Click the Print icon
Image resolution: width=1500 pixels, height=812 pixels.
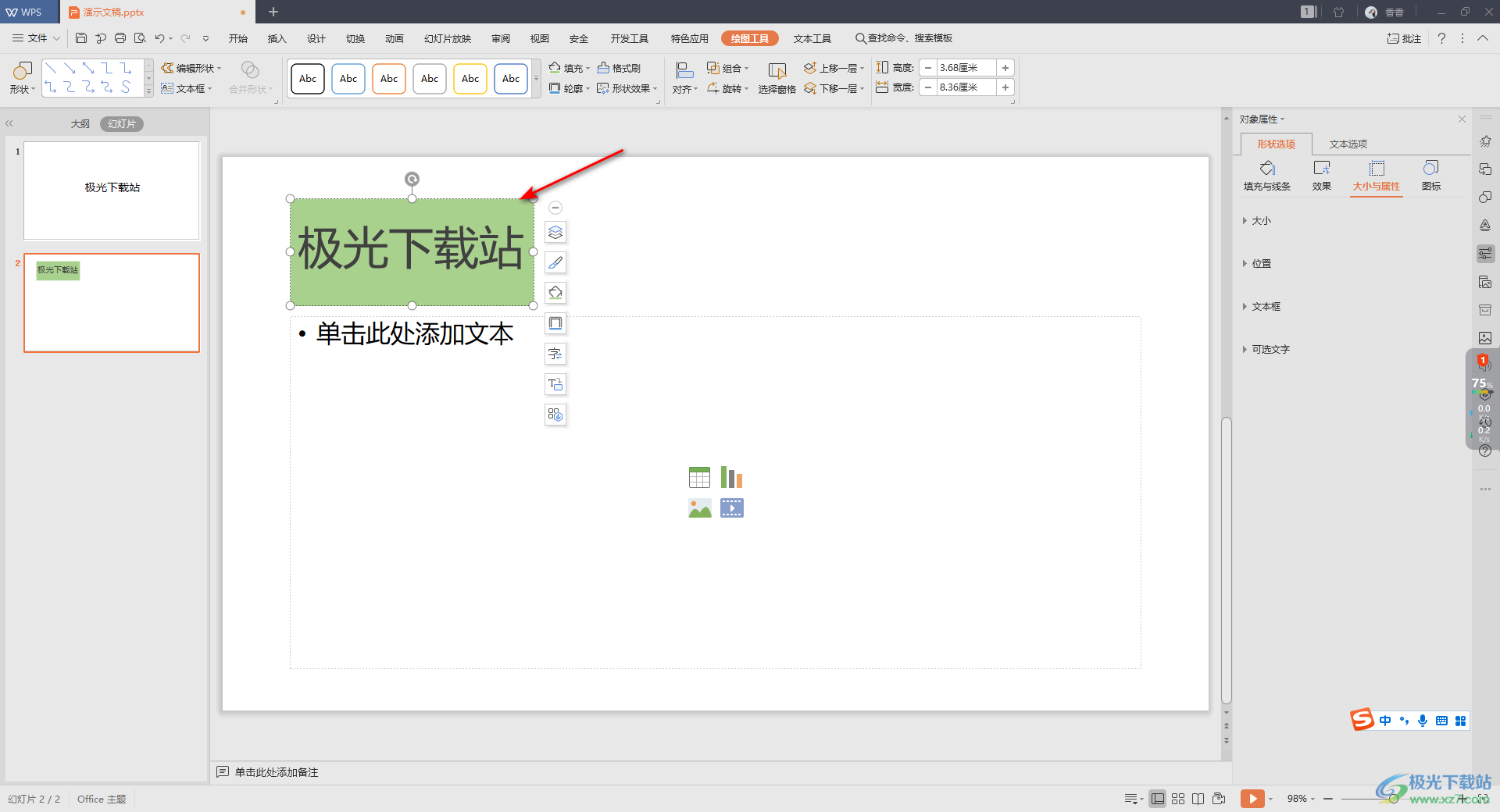120,38
